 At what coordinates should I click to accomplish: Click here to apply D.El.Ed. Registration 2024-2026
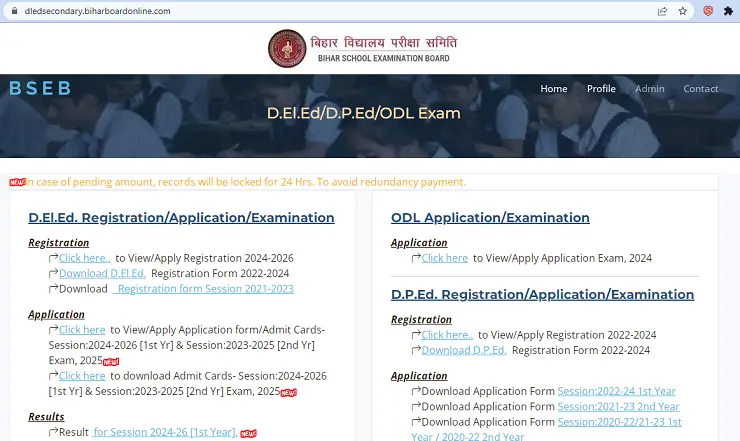pos(84,258)
